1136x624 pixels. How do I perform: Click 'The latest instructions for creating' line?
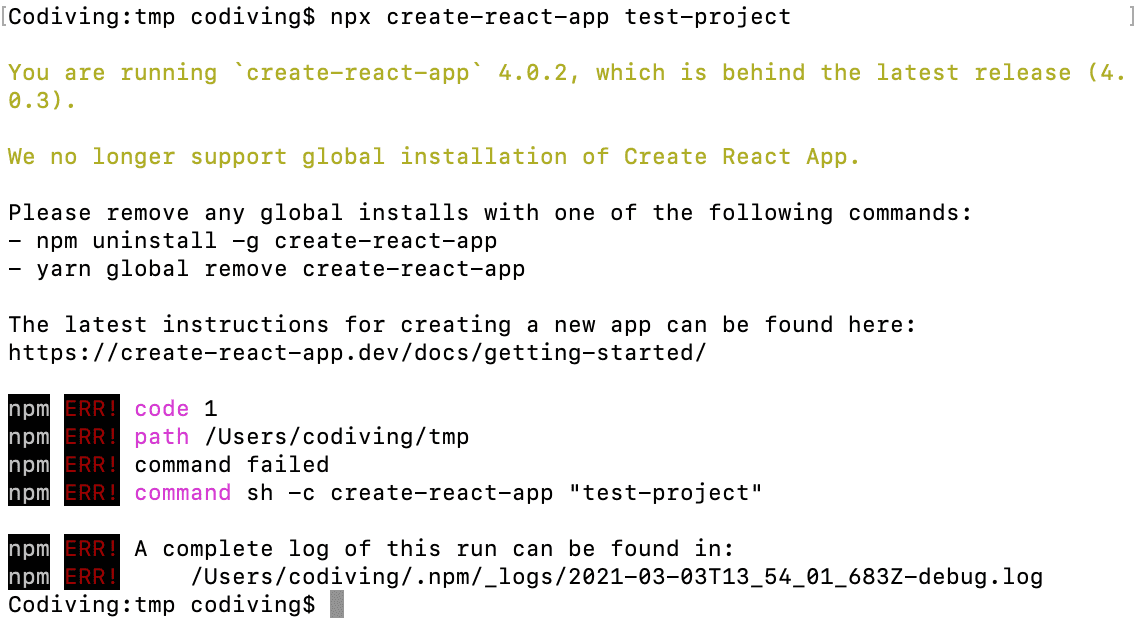click(x=462, y=325)
